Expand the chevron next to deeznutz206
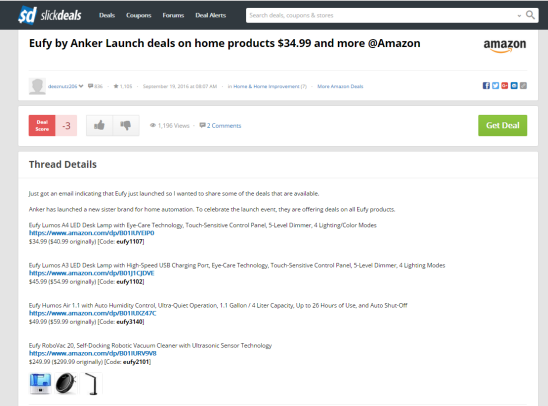 (81, 86)
